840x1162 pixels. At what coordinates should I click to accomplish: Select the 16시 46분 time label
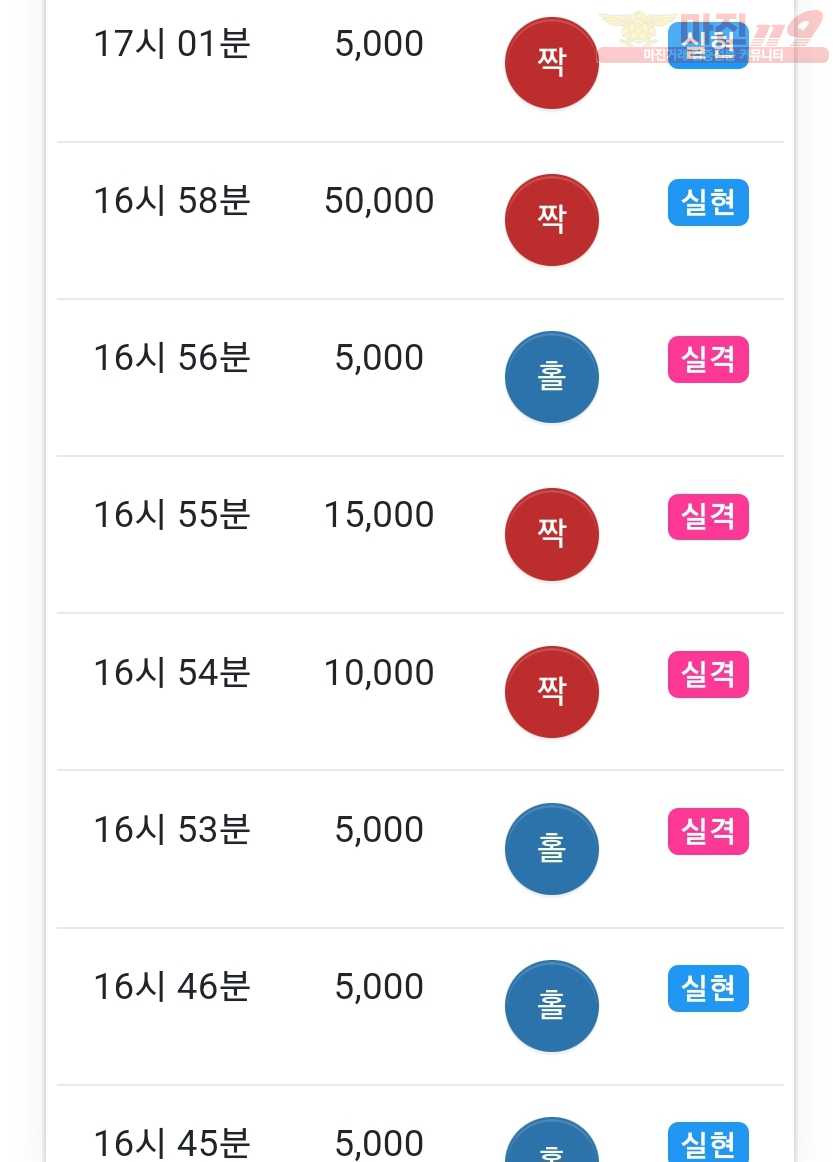point(172,986)
